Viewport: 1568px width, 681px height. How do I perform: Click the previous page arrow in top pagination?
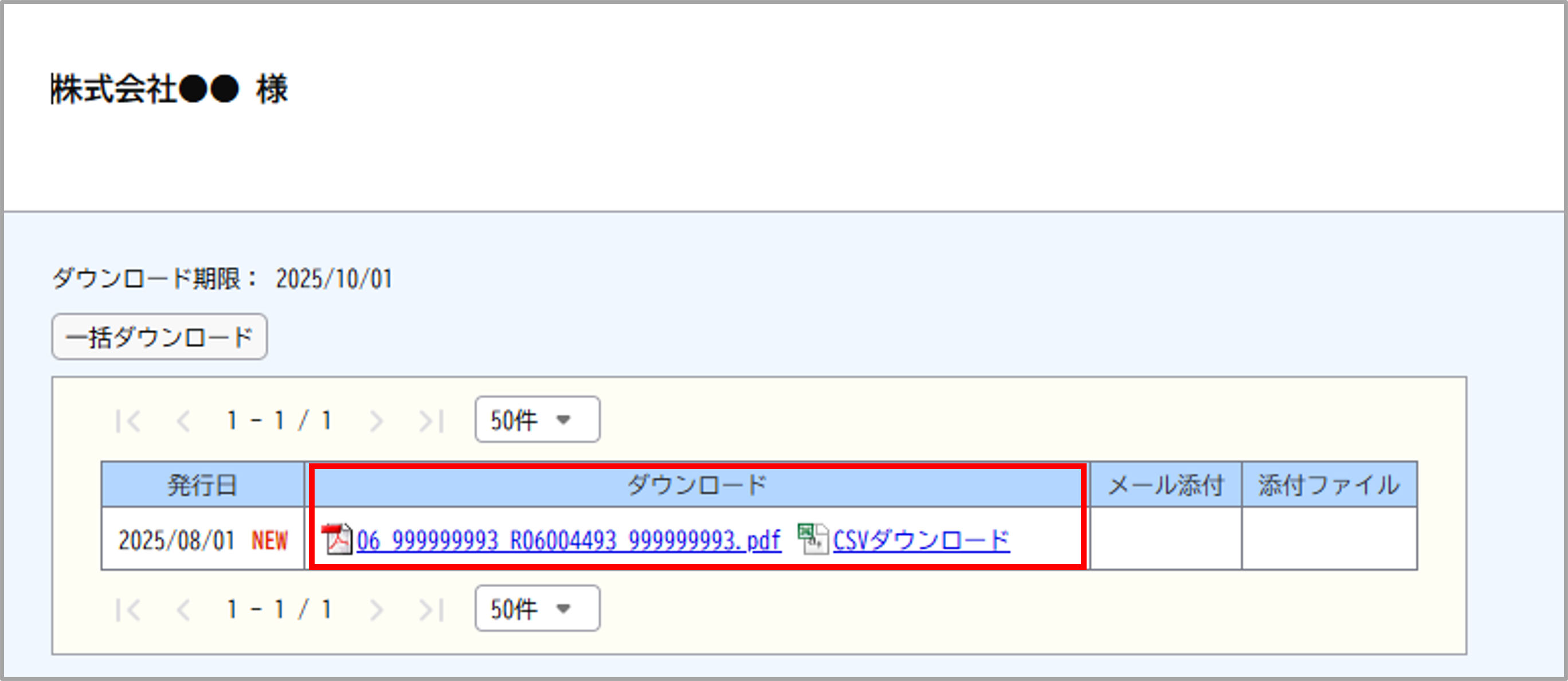pos(185,419)
